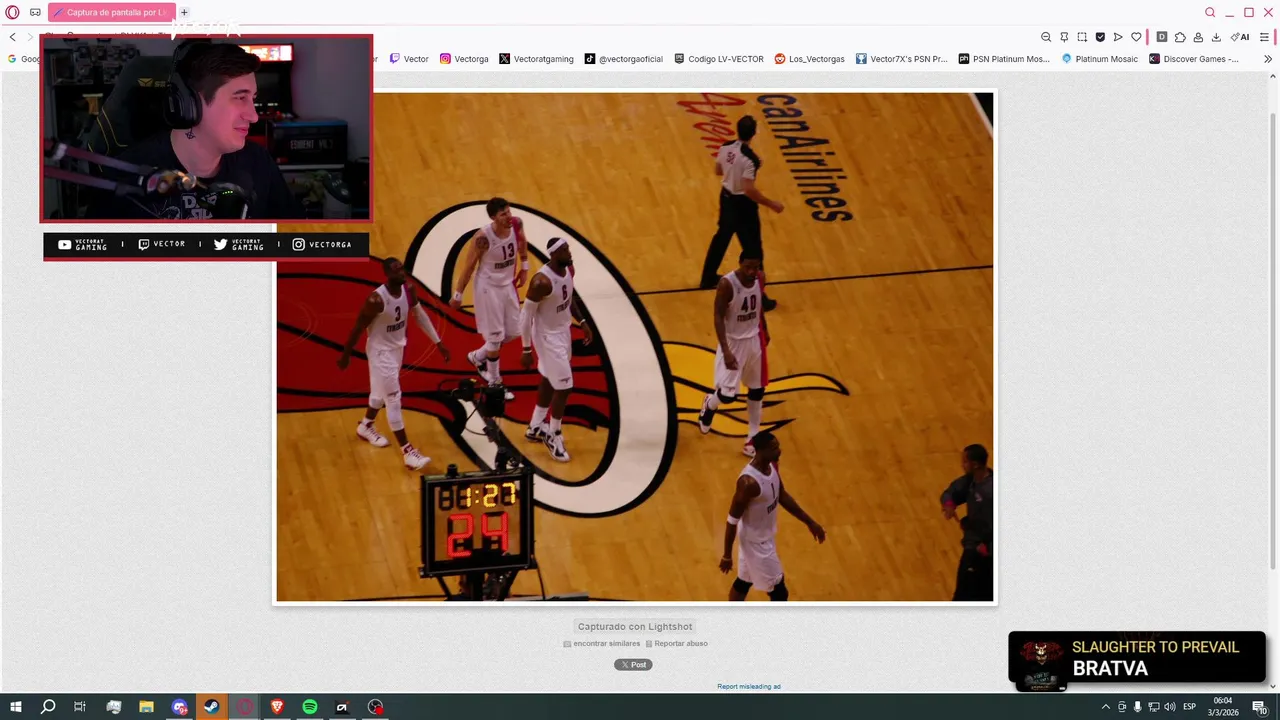This screenshot has width=1280, height=720.
Task: Click the Instagram VECTORGA label in overlay
Action: click(322, 244)
